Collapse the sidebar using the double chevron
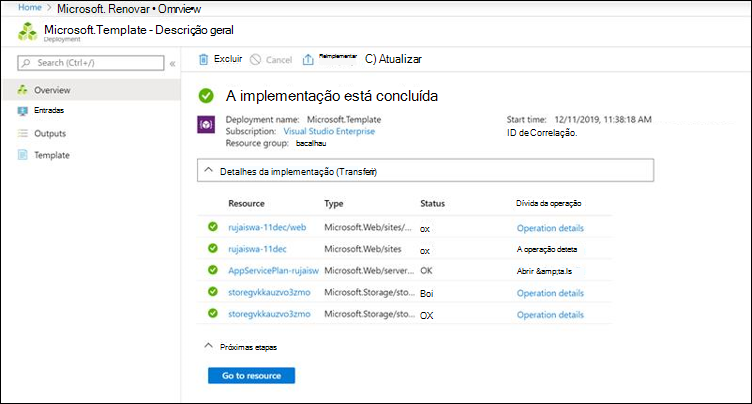752x404 pixels. [172, 63]
